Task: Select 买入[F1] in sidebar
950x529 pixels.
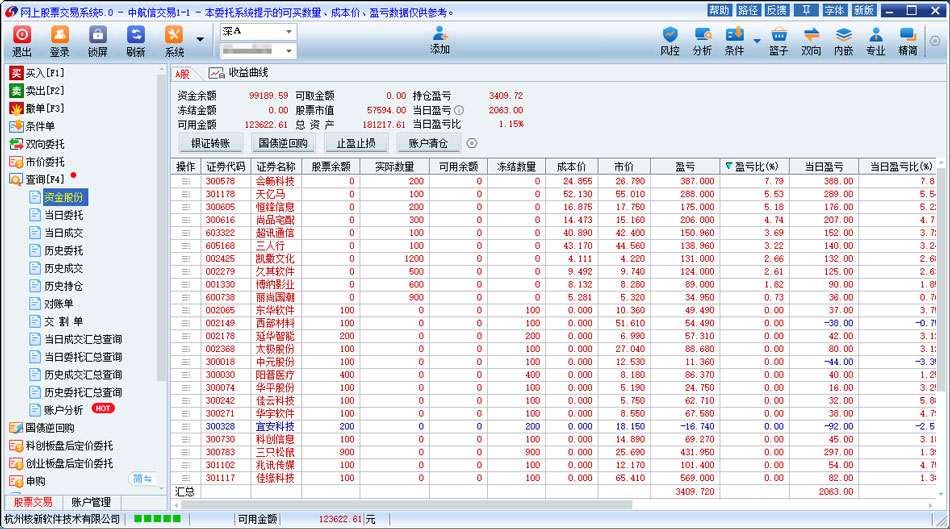Action: [x=37, y=73]
